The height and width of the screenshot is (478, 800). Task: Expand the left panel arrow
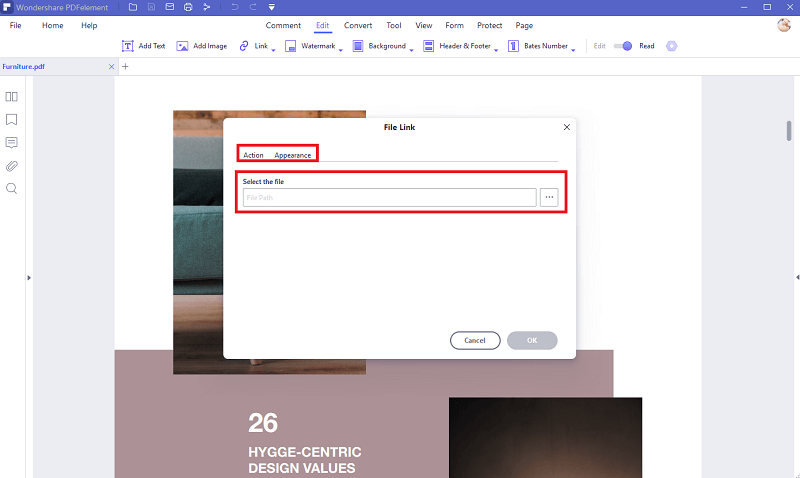(29, 278)
